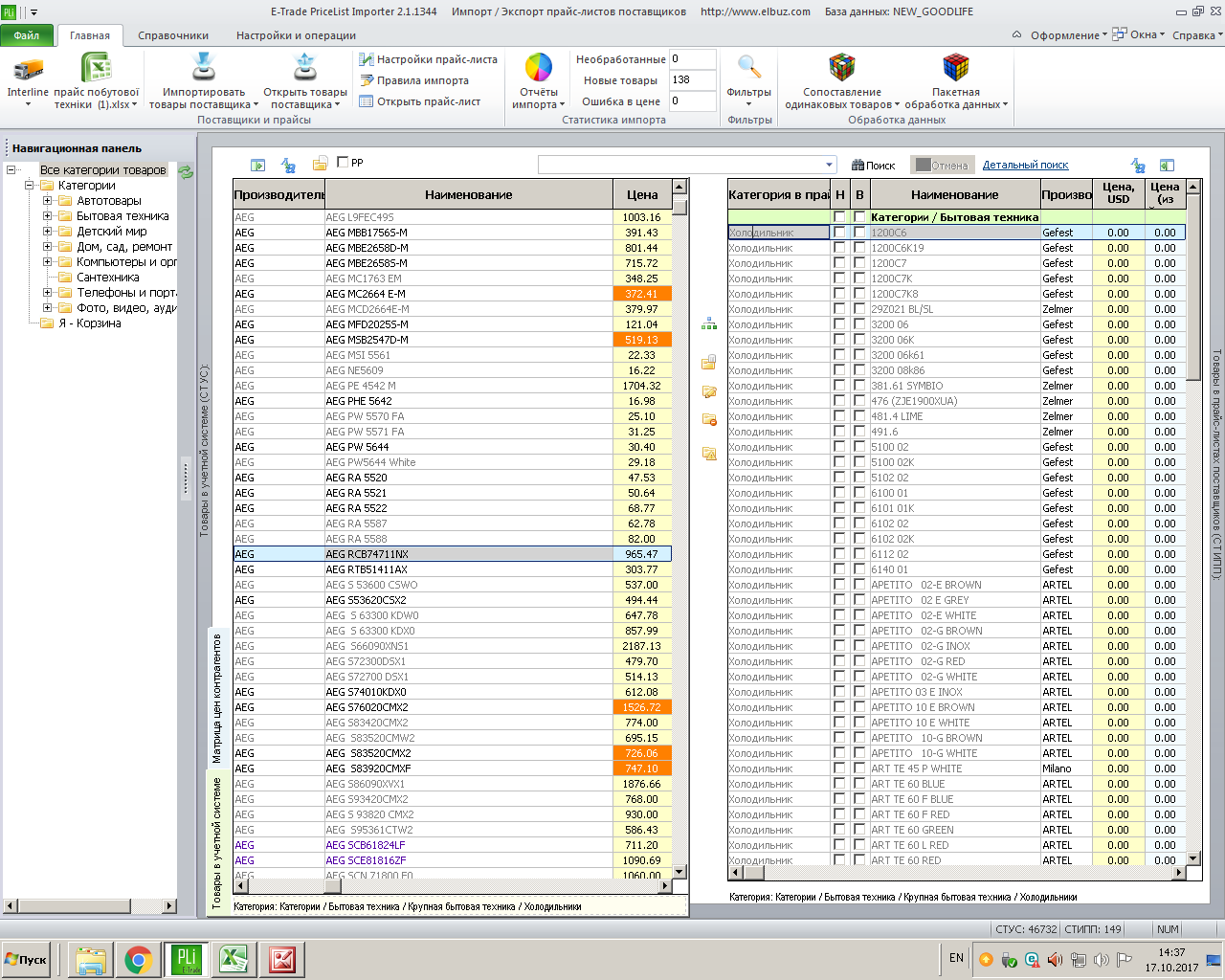Screen dimensions: 1225x980
Task: Click the Новые товары field showing 138
Action: pos(692,80)
